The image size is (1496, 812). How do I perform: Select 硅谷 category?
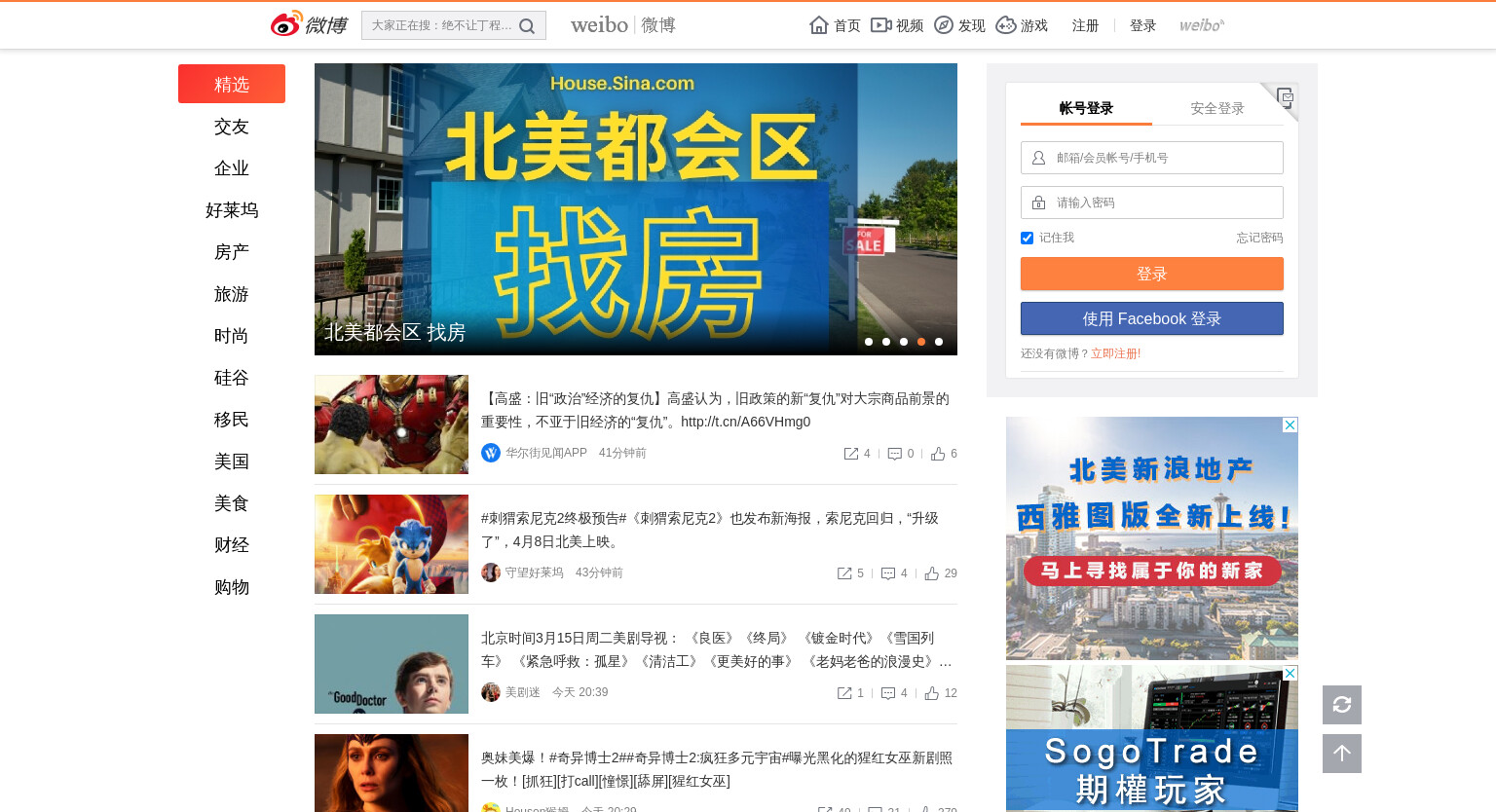[232, 378]
